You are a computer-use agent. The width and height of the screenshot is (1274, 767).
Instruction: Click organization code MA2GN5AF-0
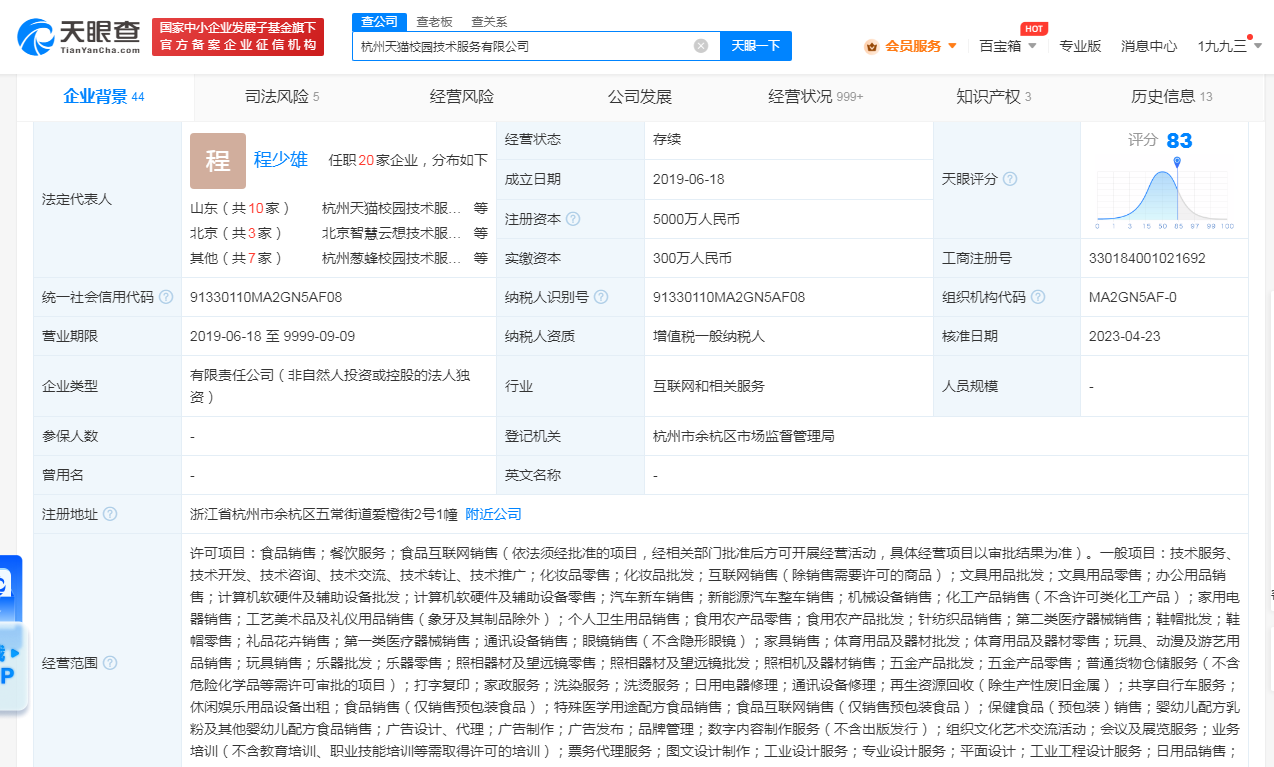[x=1133, y=297]
